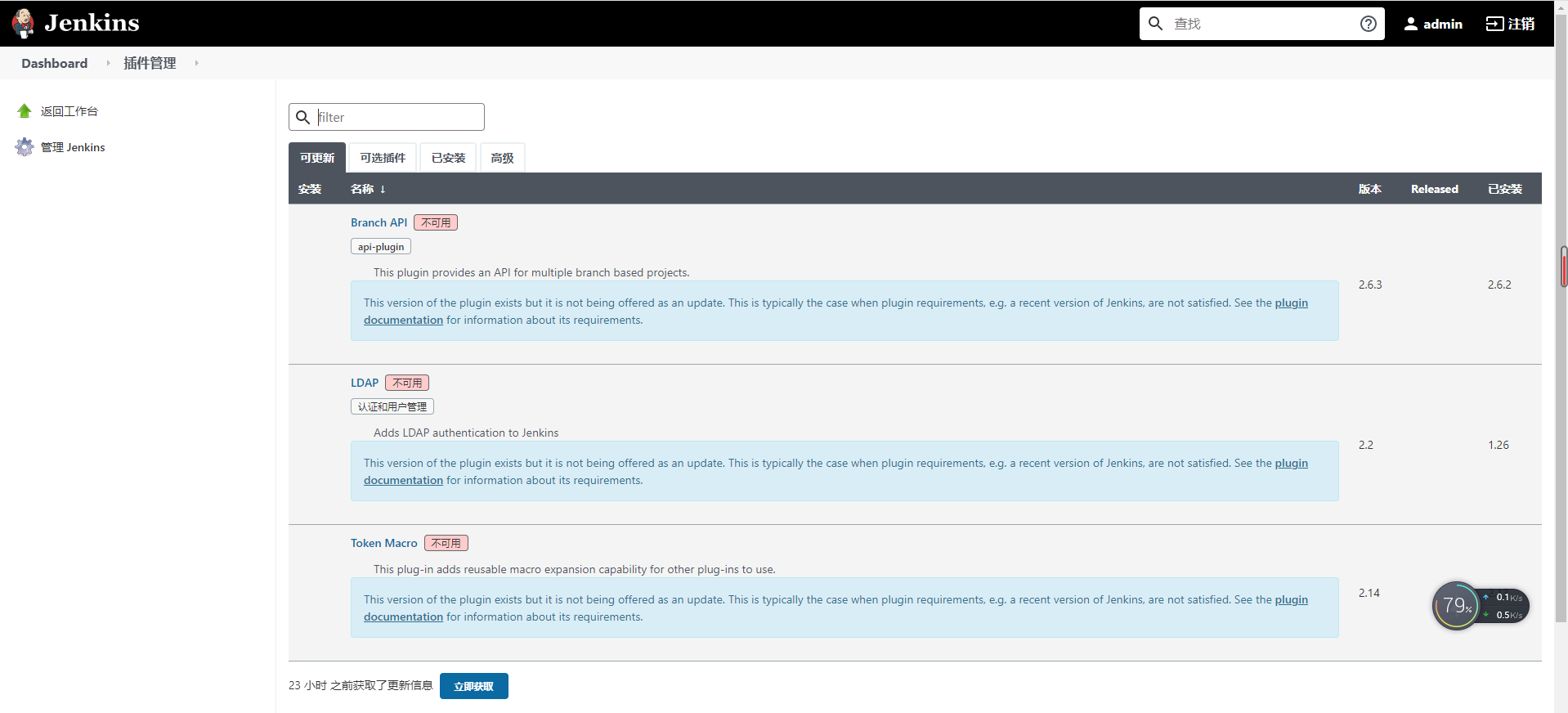This screenshot has height=713, width=1568.
Task: Click the 返回工作台 sidebar link
Action: pos(69,111)
